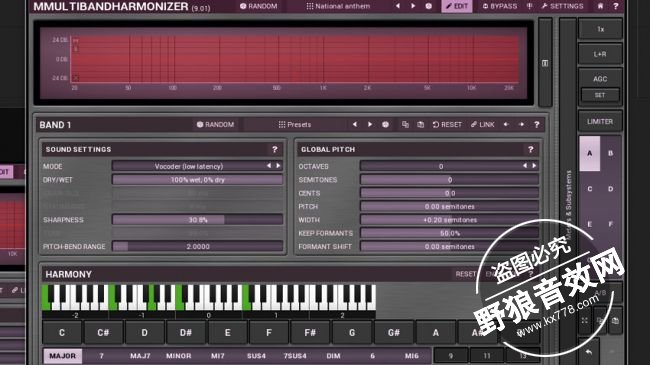Open MODE Vocoder selector field
650x365 pixels.
coord(197,166)
